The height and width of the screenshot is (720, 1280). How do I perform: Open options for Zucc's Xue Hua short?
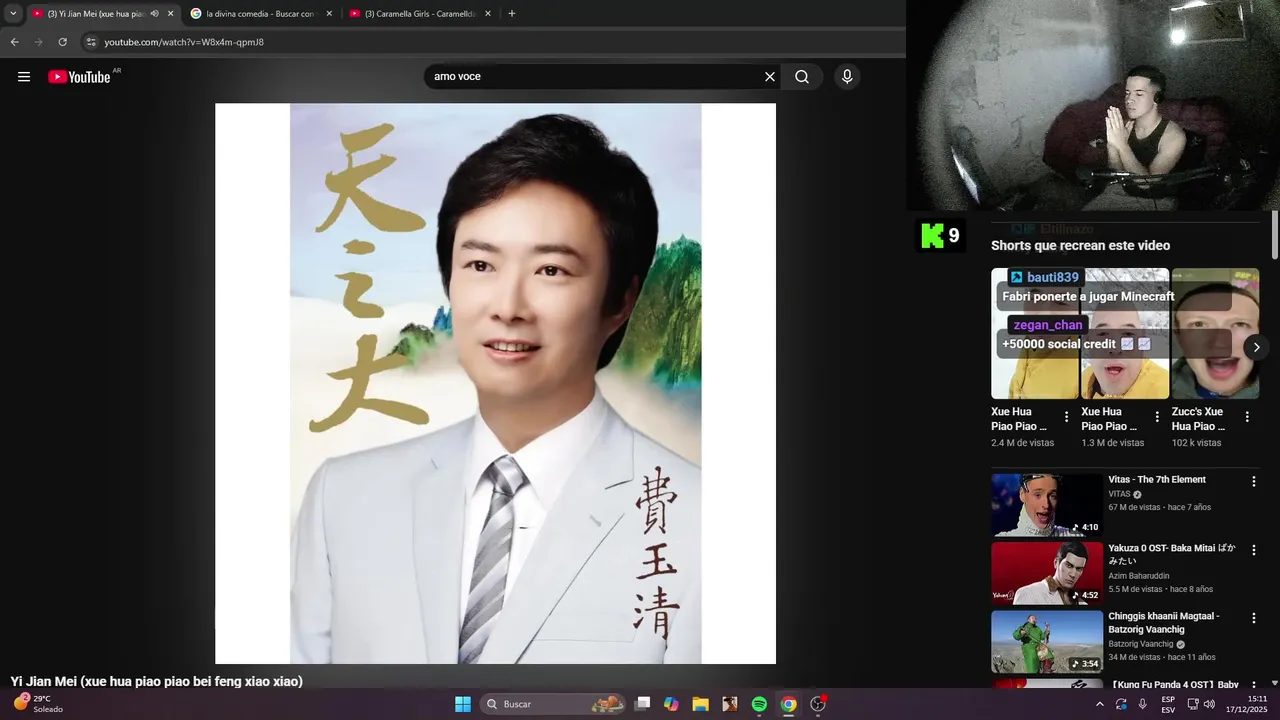click(1247, 417)
